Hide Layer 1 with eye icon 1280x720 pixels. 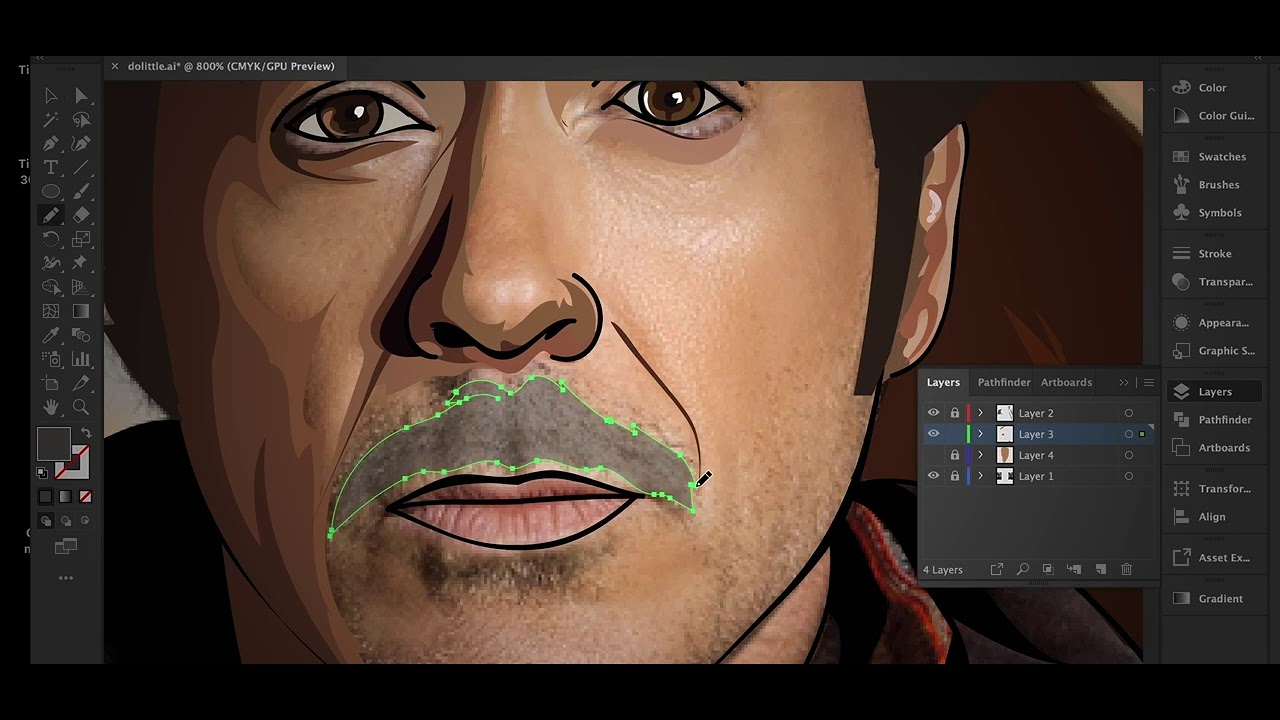(933, 476)
